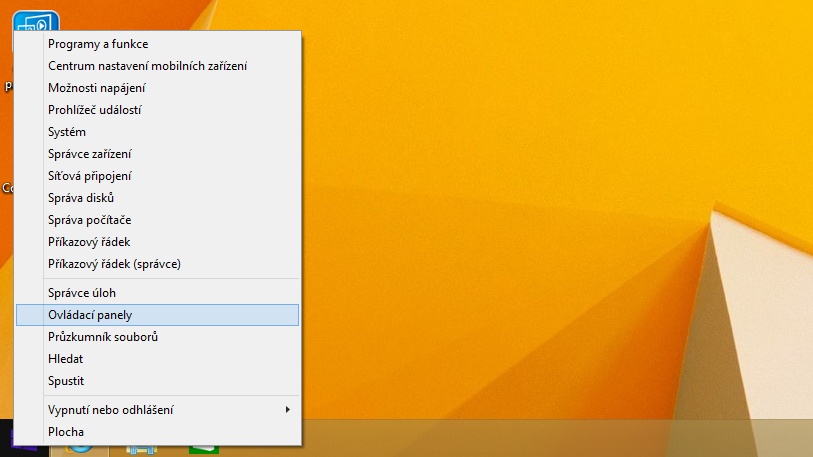Click the Systém menu entry
The image size is (813, 457).
pyautogui.click(x=67, y=132)
